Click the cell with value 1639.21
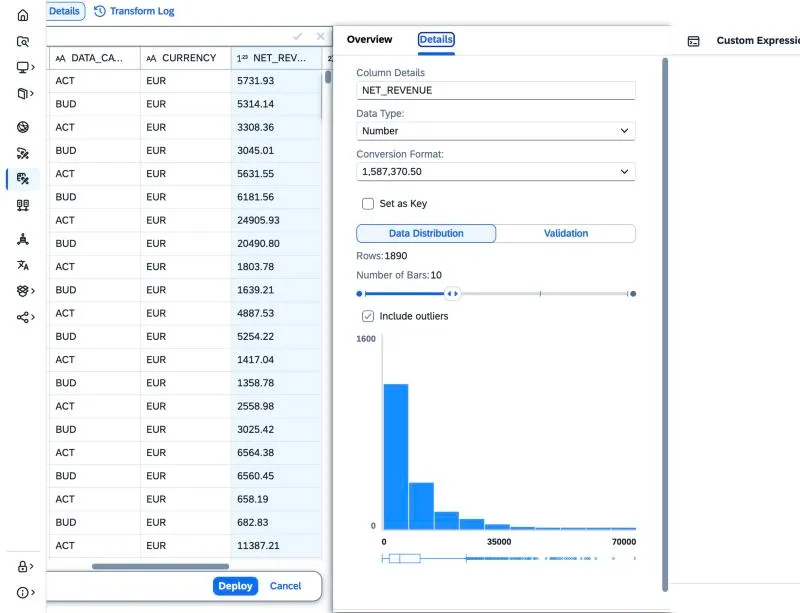Image resolution: width=800 pixels, height=613 pixels. point(276,290)
